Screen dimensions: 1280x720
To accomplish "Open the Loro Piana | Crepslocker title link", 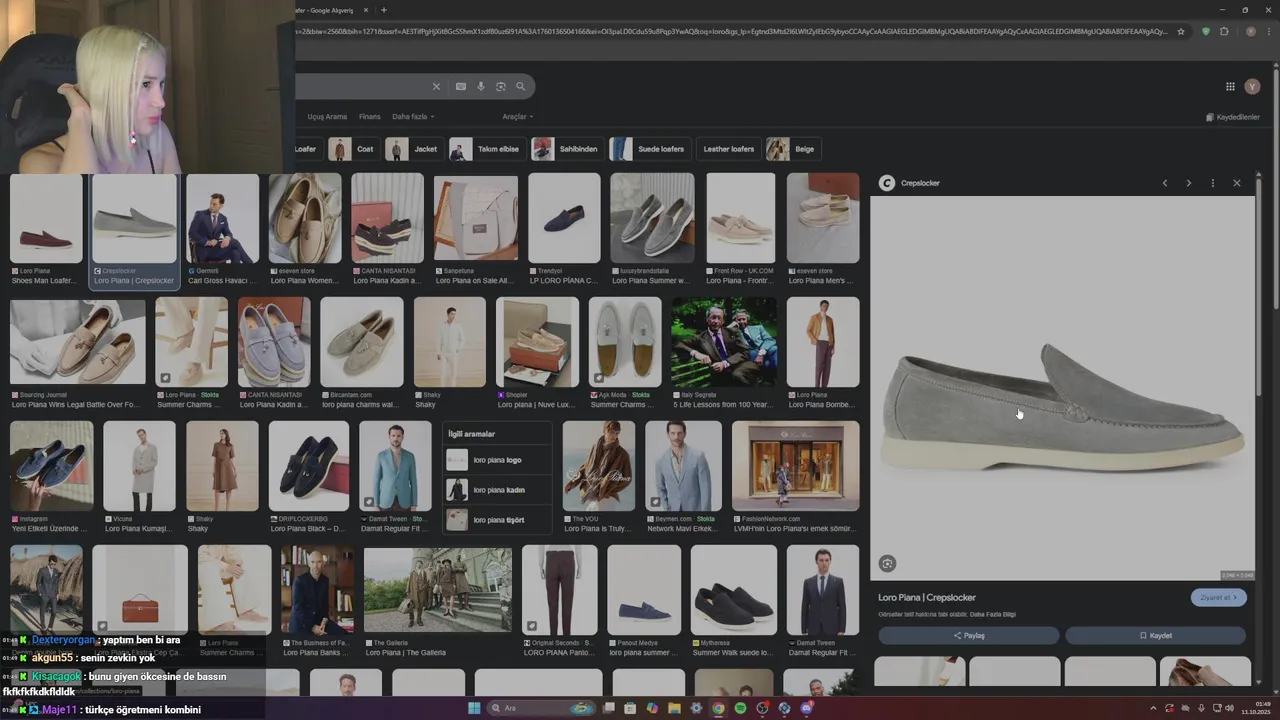I will click(927, 598).
